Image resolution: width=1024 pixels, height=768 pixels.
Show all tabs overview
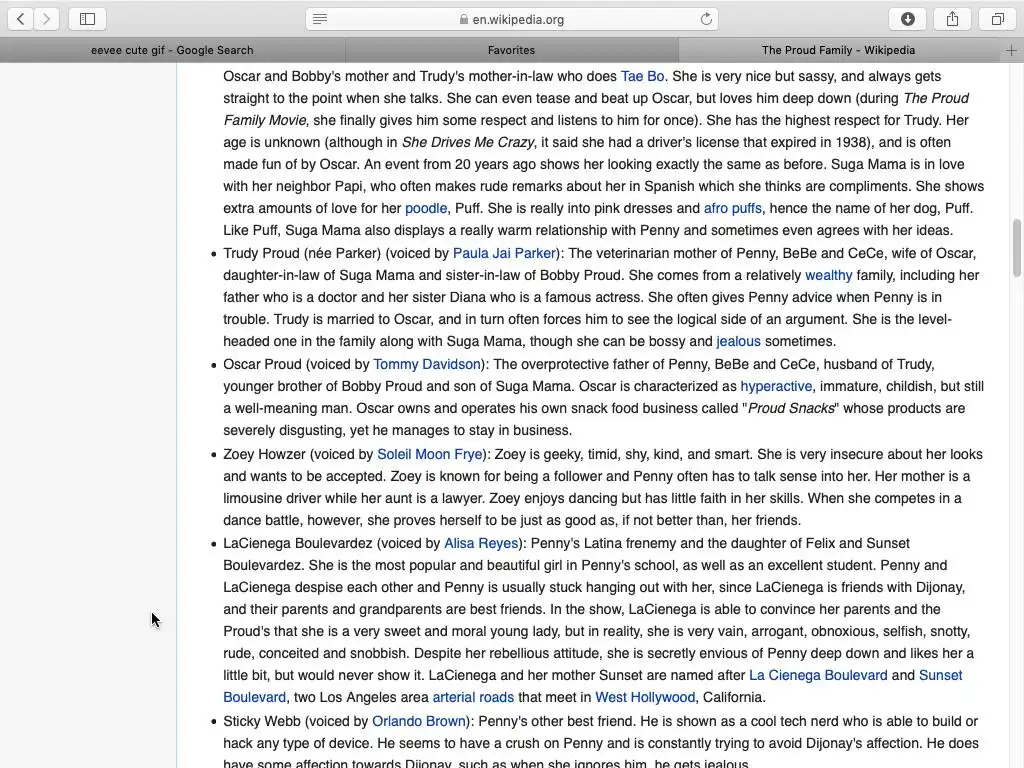click(x=997, y=19)
